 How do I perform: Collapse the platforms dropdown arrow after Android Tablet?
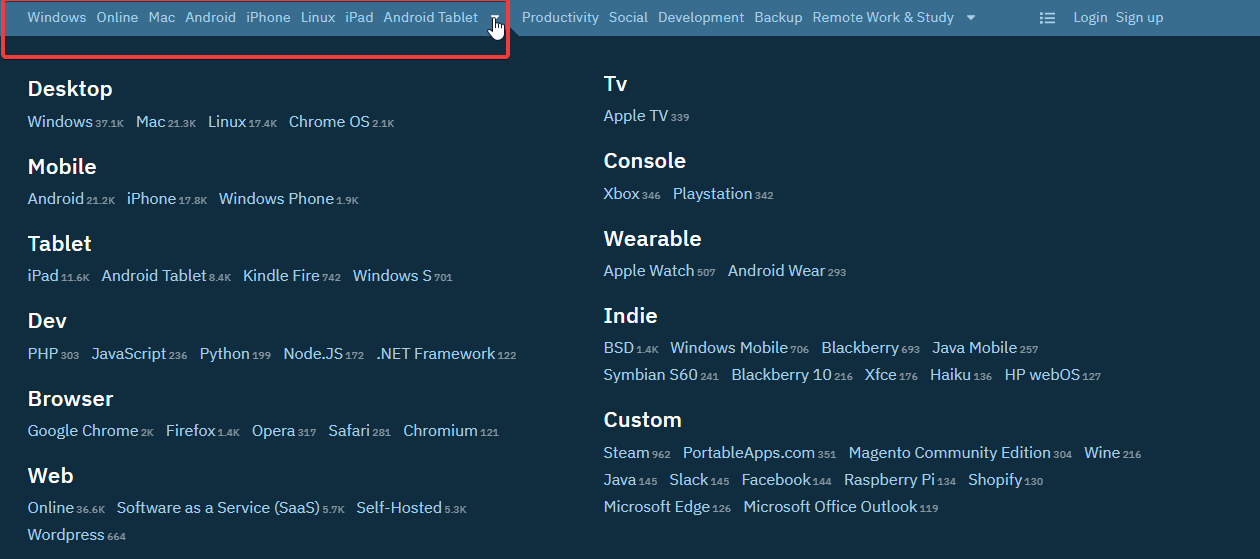pos(495,18)
